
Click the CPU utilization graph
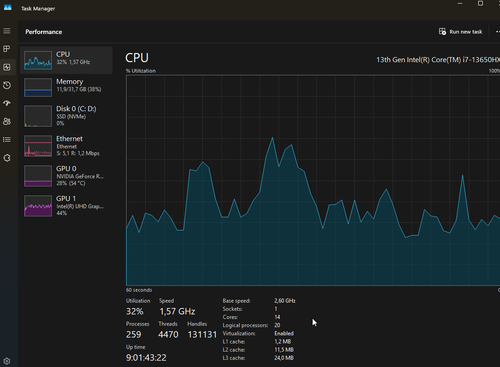pos(313,180)
